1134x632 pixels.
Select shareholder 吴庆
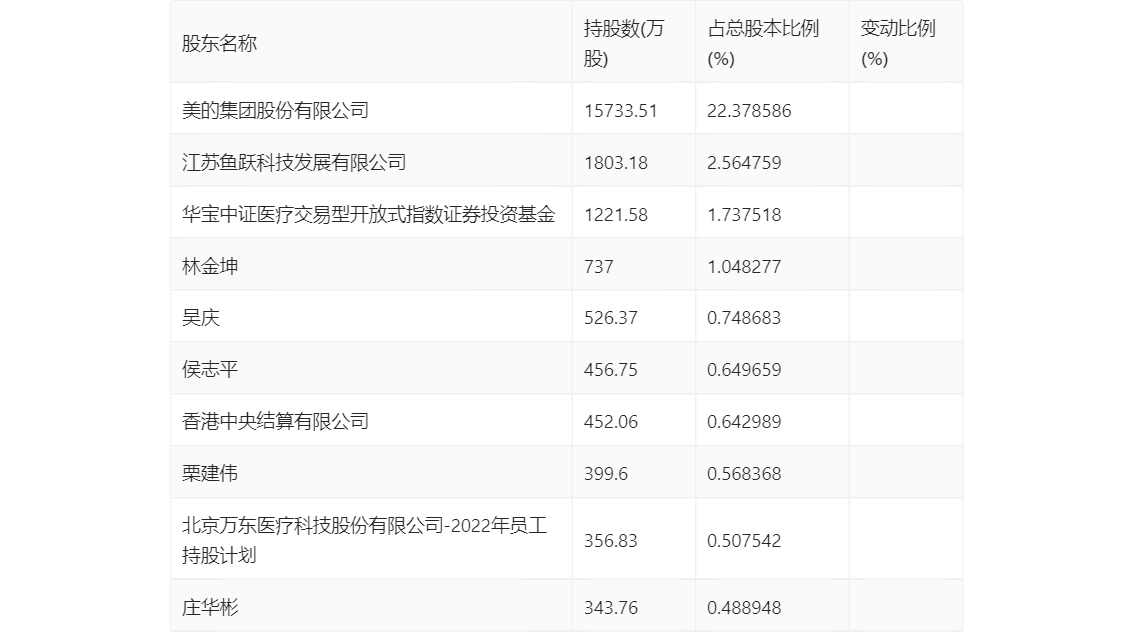point(200,317)
